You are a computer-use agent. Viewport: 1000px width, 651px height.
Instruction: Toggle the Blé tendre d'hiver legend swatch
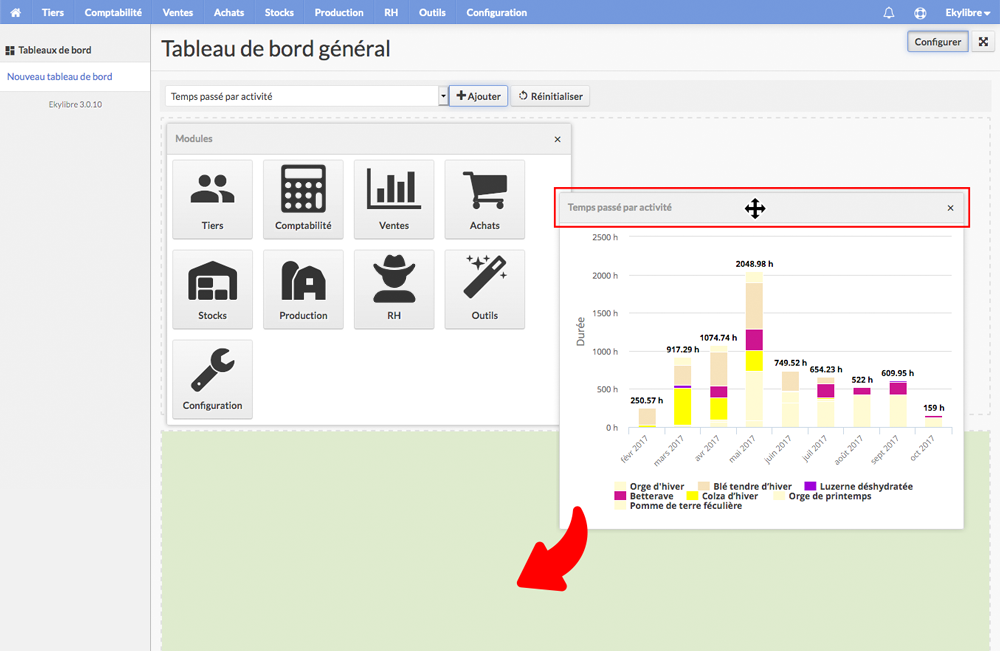[x=703, y=486]
